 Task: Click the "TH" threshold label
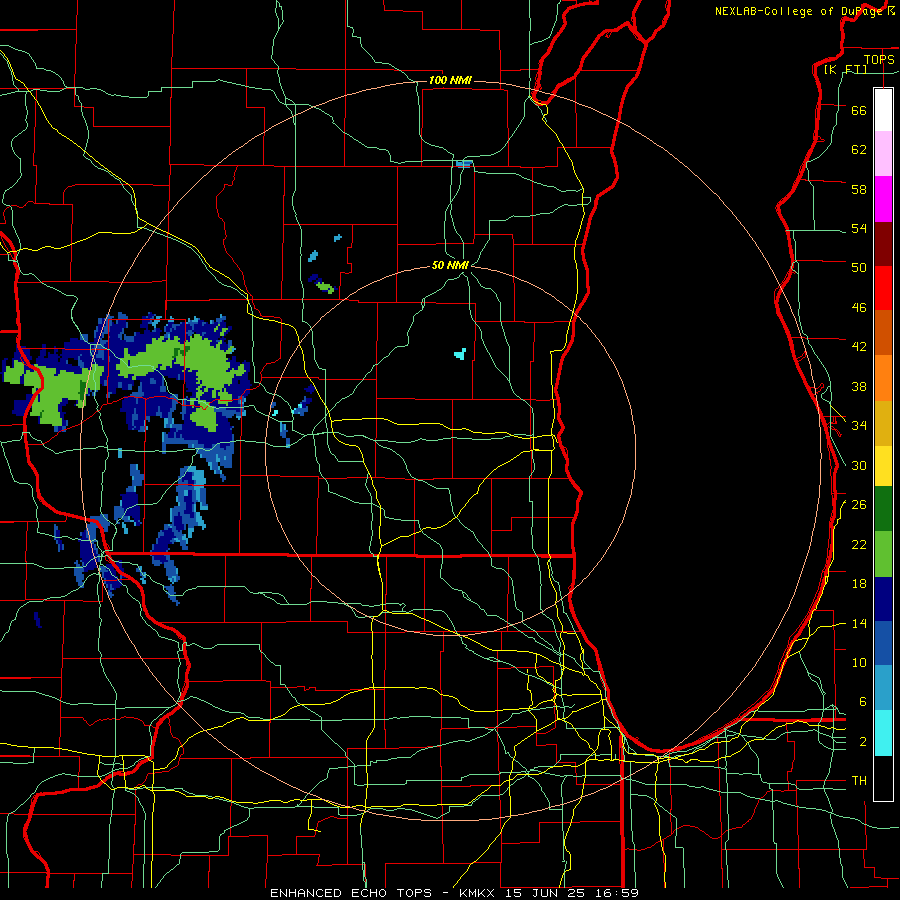859,781
